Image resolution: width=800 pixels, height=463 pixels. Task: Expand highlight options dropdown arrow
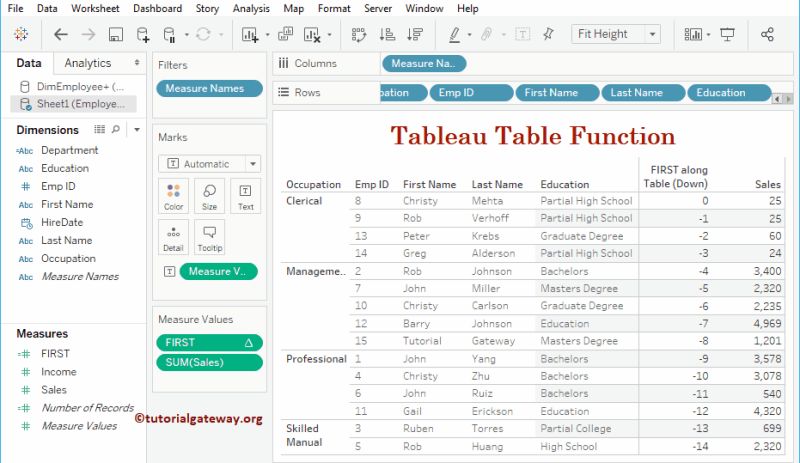coord(469,35)
